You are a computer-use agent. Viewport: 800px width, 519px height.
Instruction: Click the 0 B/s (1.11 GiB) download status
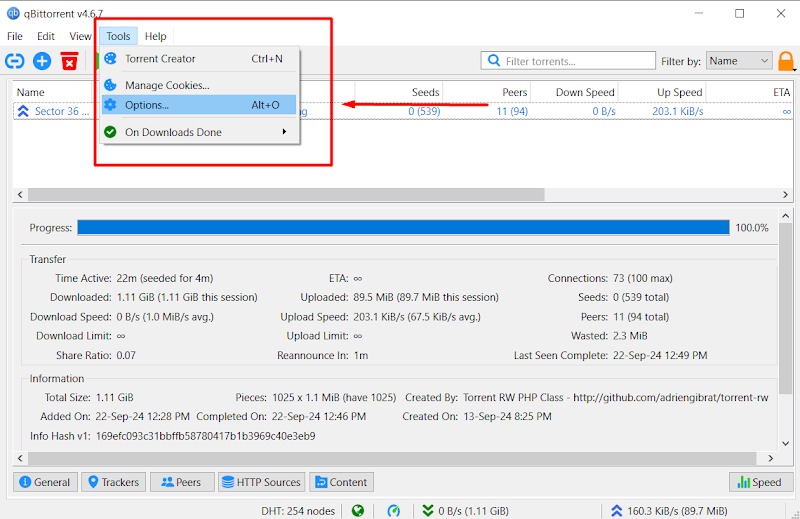click(x=473, y=511)
